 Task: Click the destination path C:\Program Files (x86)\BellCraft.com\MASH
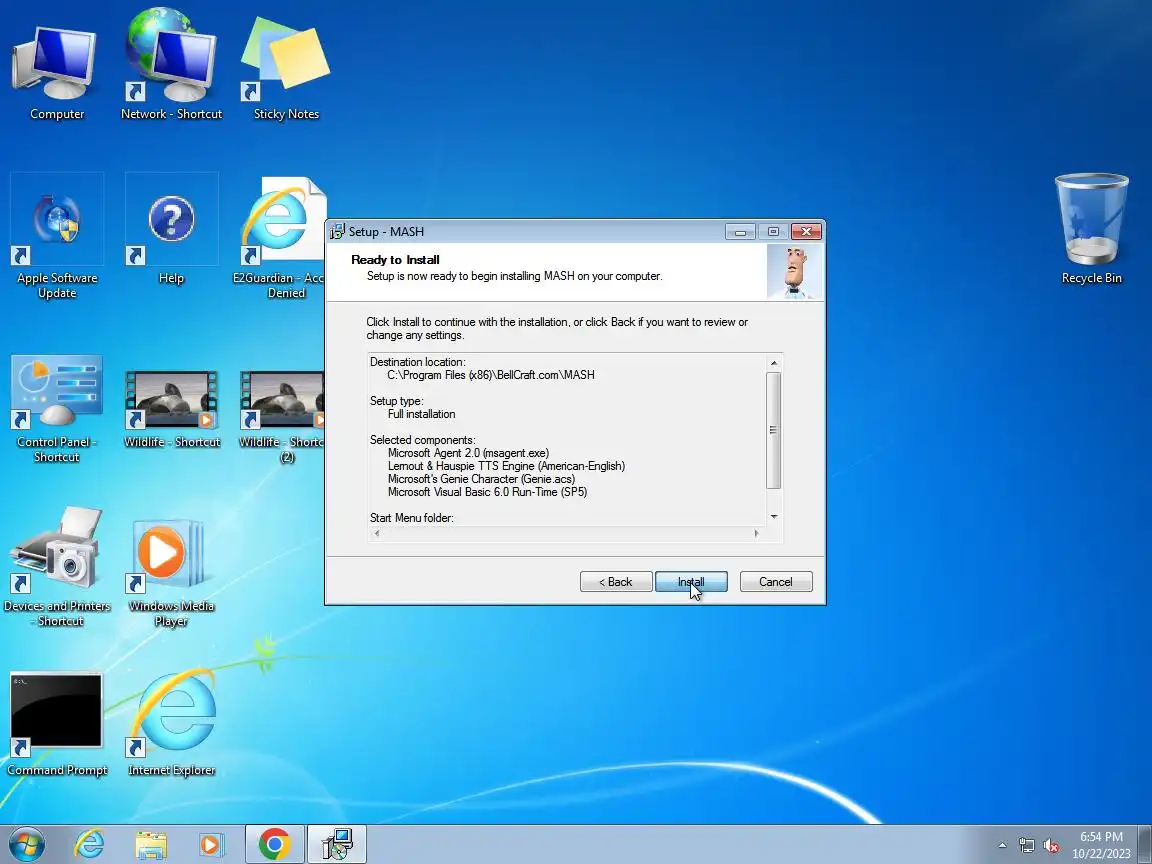(491, 375)
